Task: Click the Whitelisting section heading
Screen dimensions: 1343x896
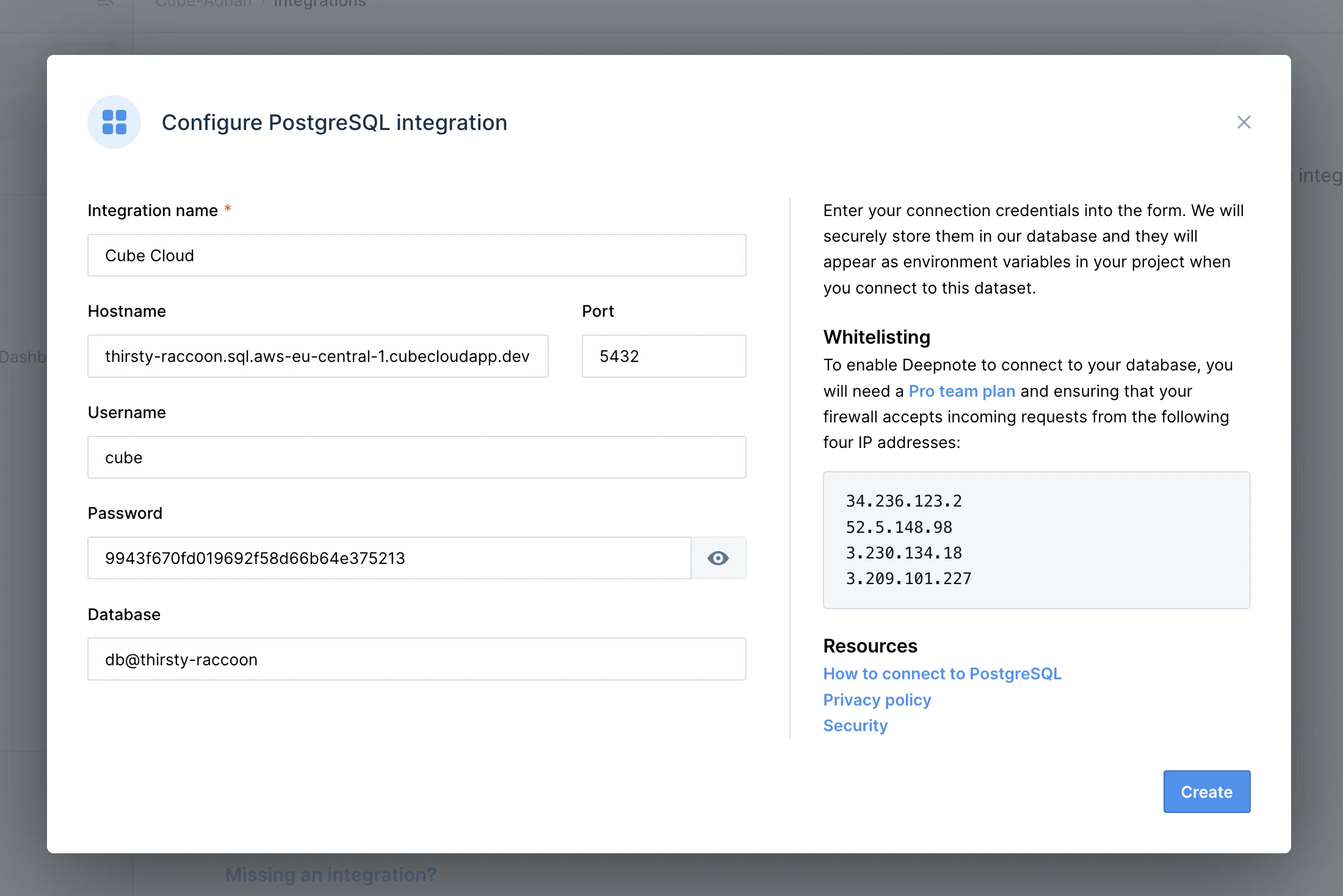Action: 877,337
